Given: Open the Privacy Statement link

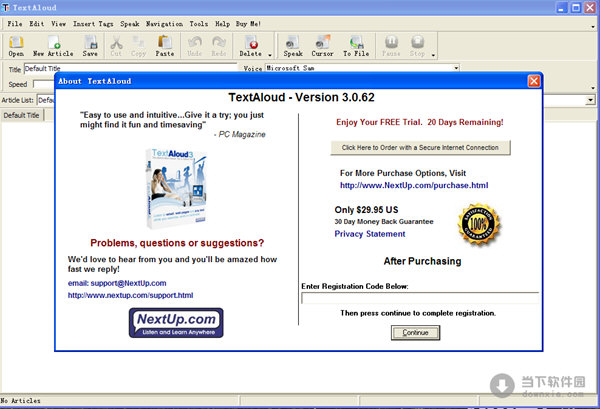Looking at the screenshot, I should 370,234.
